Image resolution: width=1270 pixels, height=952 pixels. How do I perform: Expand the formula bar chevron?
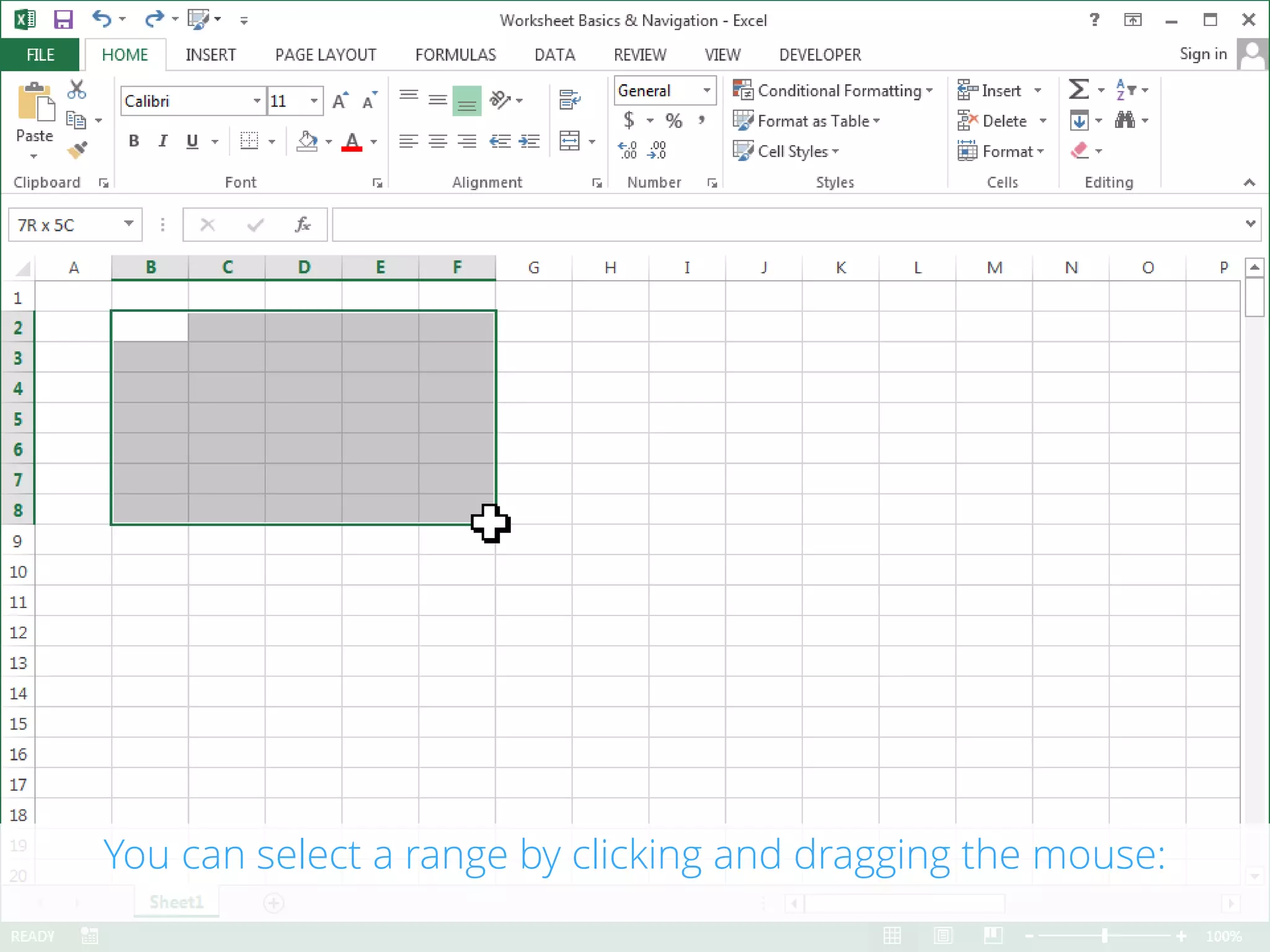pyautogui.click(x=1250, y=223)
